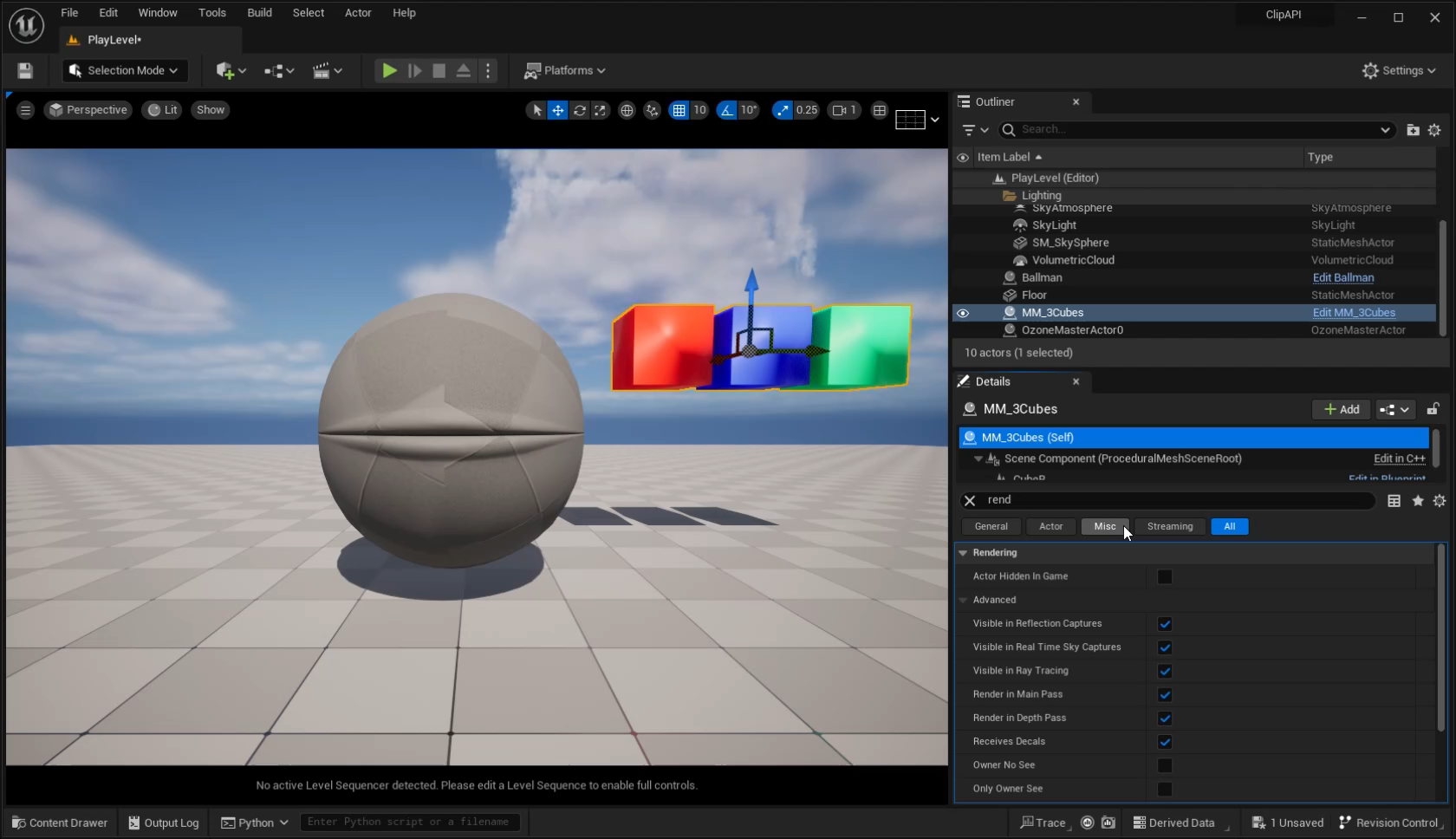Toggle visibility eye for MM_3Cubes
Screen dimensions: 1456x839
963,313
